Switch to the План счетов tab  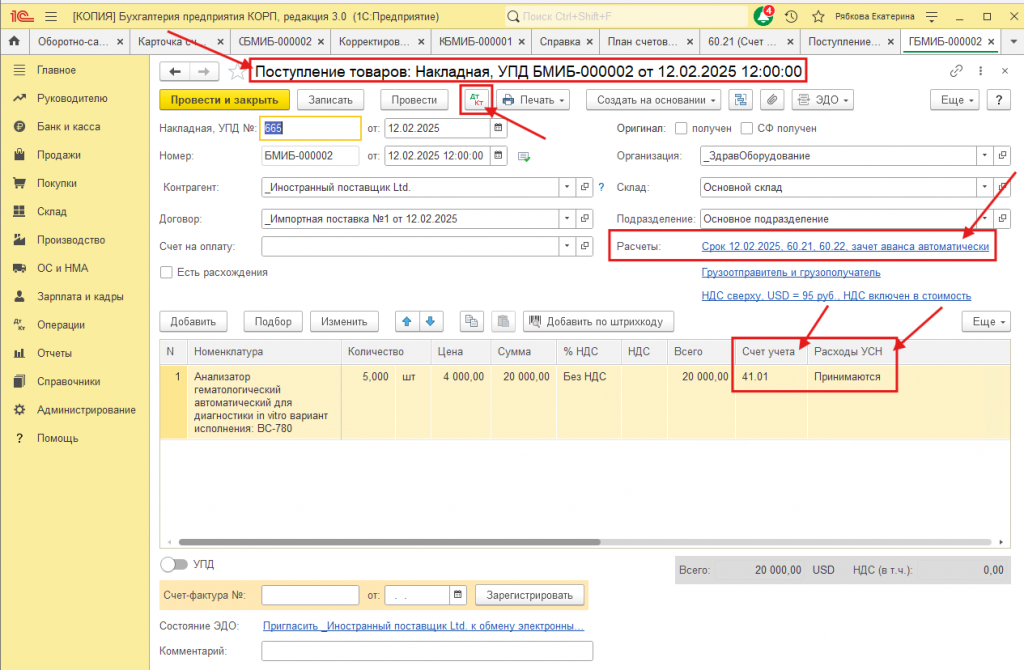tap(641, 41)
